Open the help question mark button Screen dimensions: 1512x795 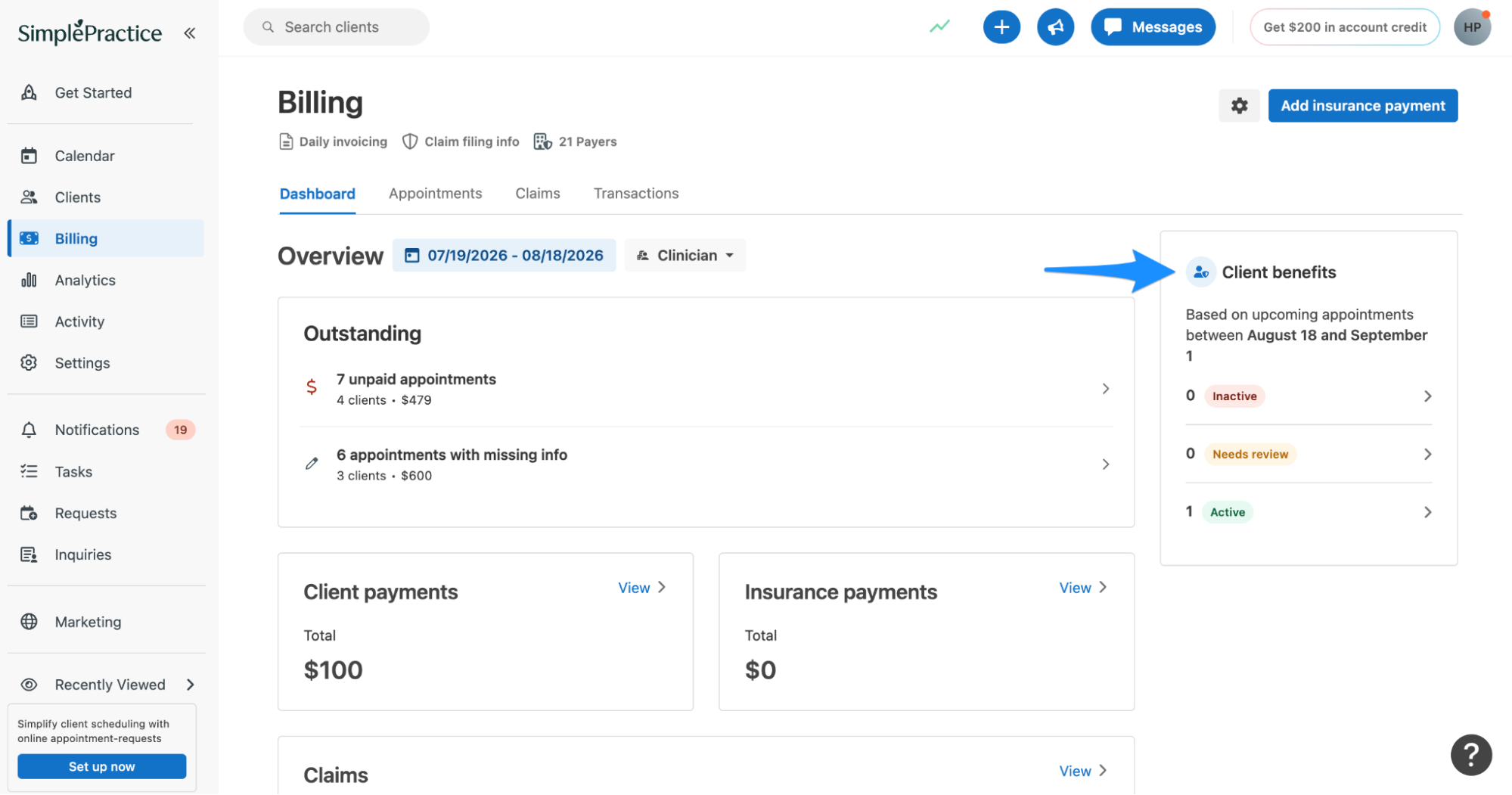(x=1470, y=754)
